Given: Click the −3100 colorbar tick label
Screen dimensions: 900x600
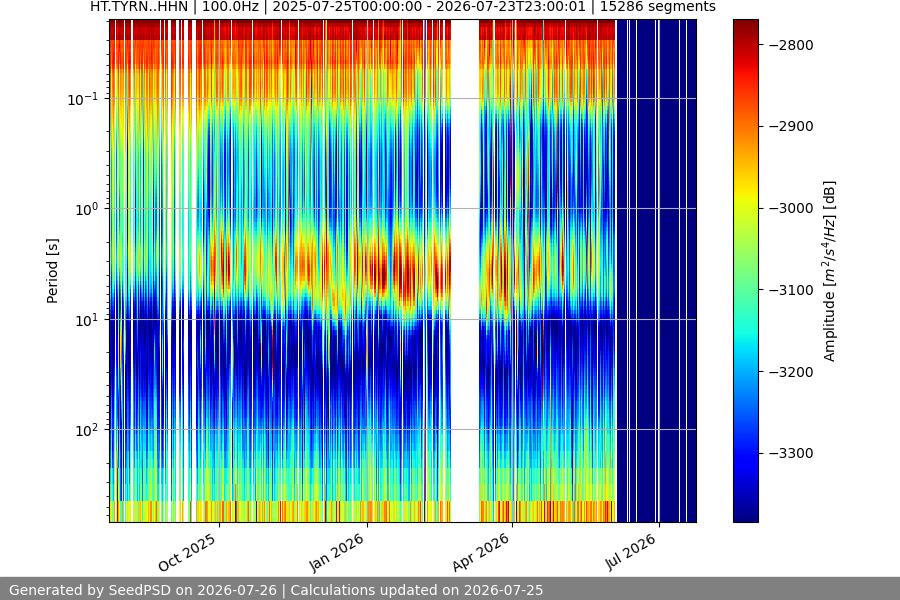Looking at the screenshot, I should point(791,290).
